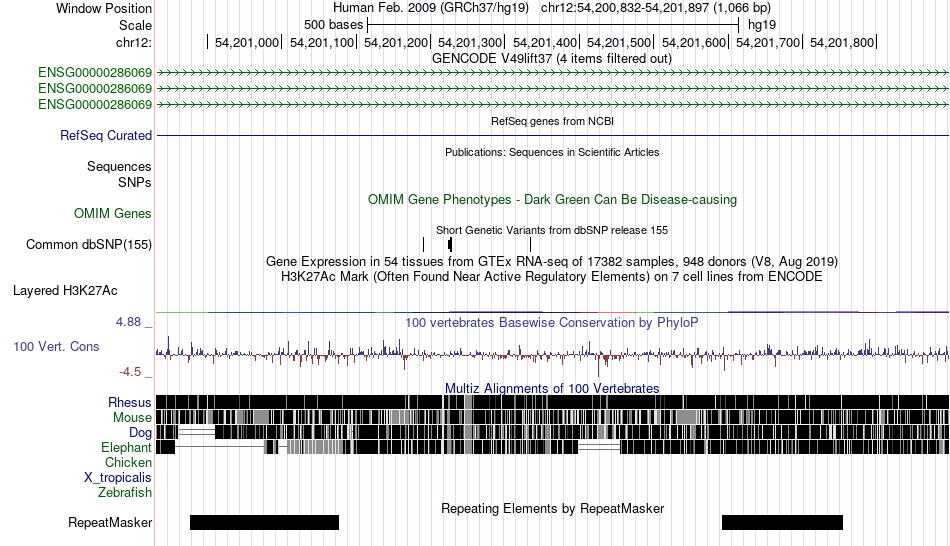This screenshot has height=546, width=950.
Task: Click the Rhesus alignment row
Action: tap(553, 402)
